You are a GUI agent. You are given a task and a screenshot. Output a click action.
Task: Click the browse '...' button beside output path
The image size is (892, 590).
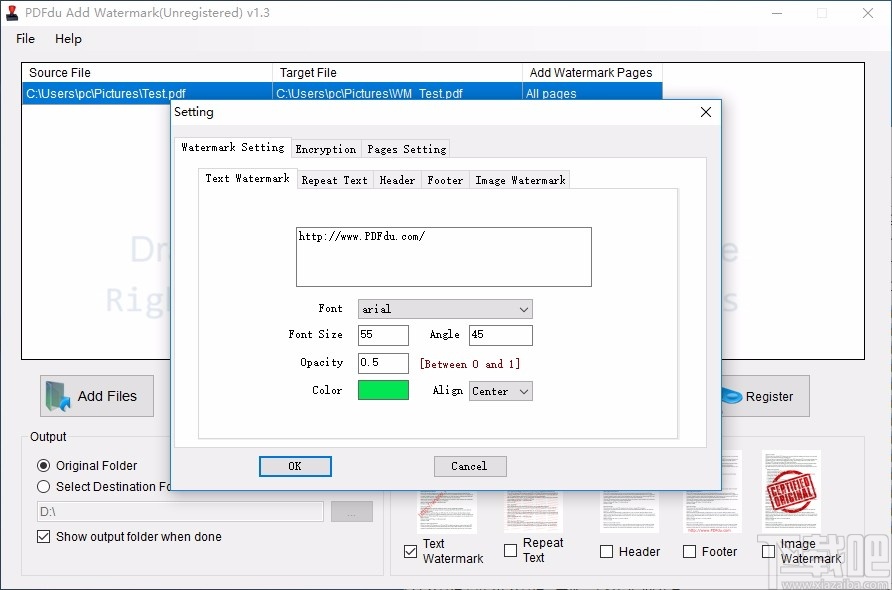click(352, 511)
